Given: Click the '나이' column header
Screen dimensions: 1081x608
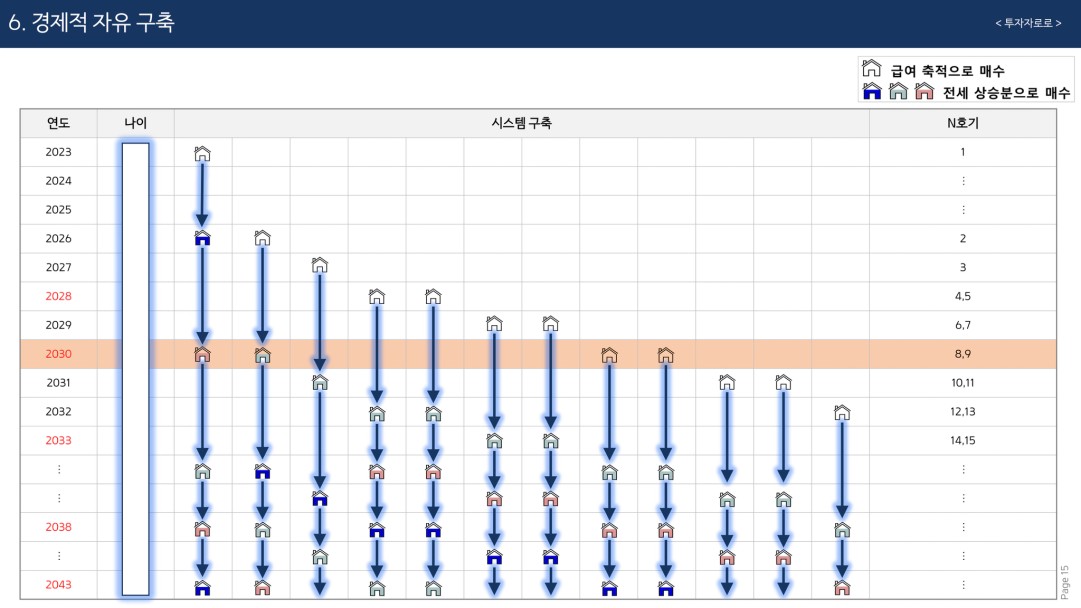Looking at the screenshot, I should pyautogui.click(x=136, y=123).
